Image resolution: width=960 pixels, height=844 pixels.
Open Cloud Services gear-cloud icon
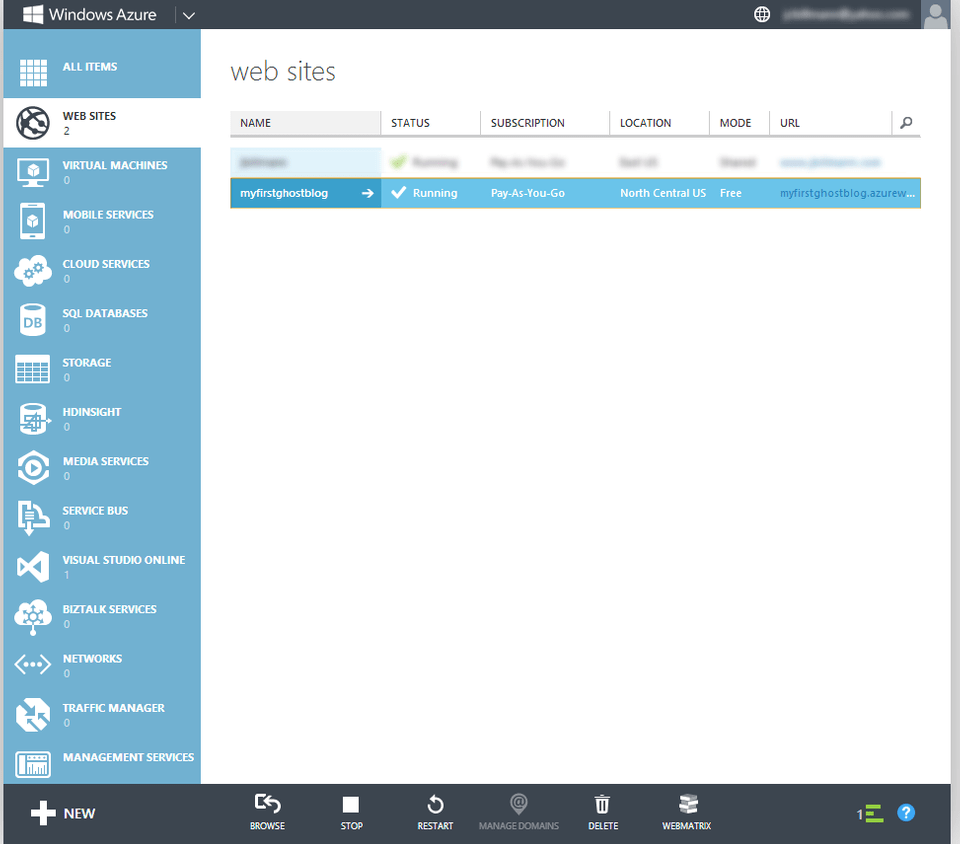(x=33, y=271)
